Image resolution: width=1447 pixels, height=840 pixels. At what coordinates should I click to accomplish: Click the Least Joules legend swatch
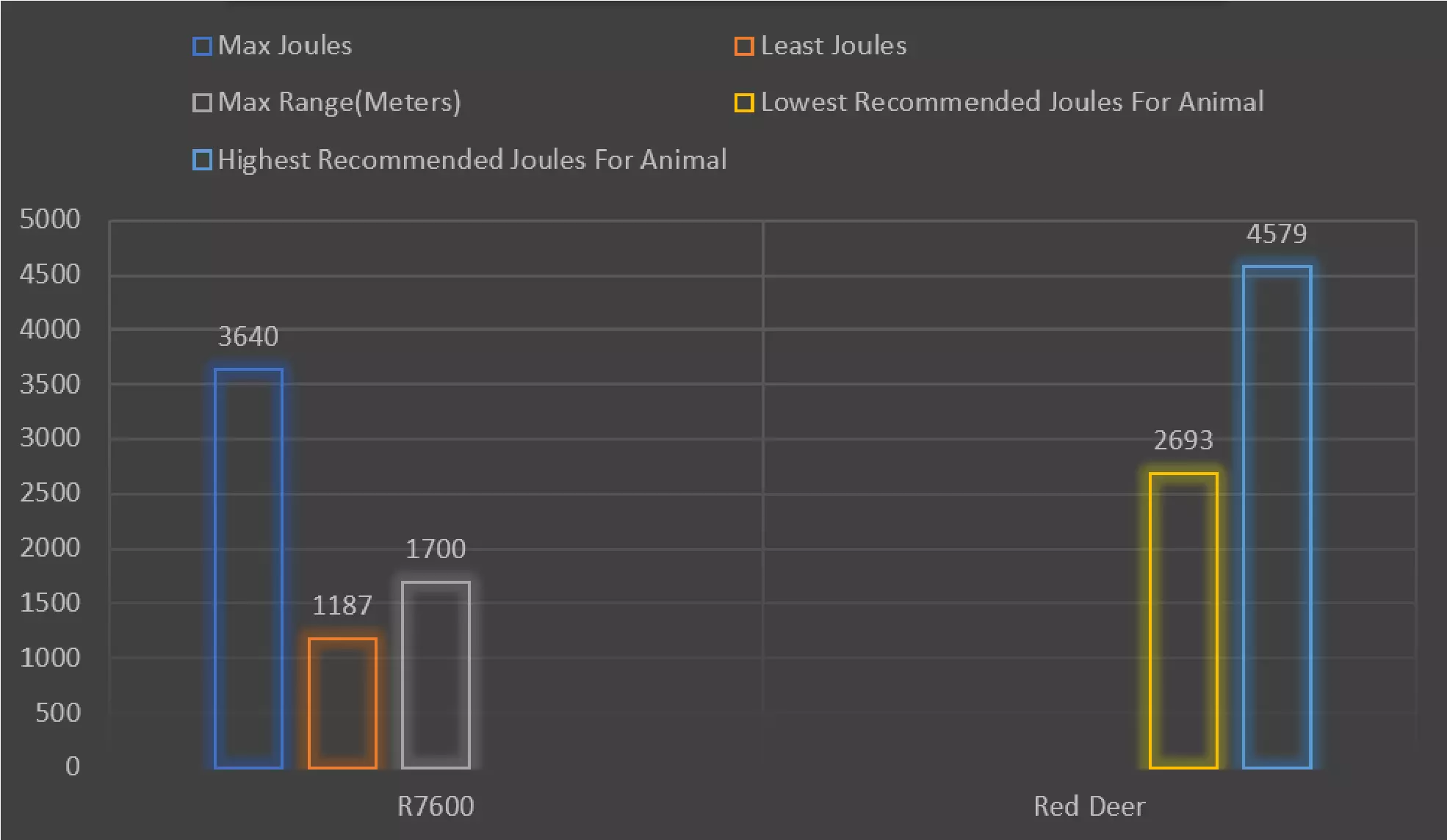point(744,46)
